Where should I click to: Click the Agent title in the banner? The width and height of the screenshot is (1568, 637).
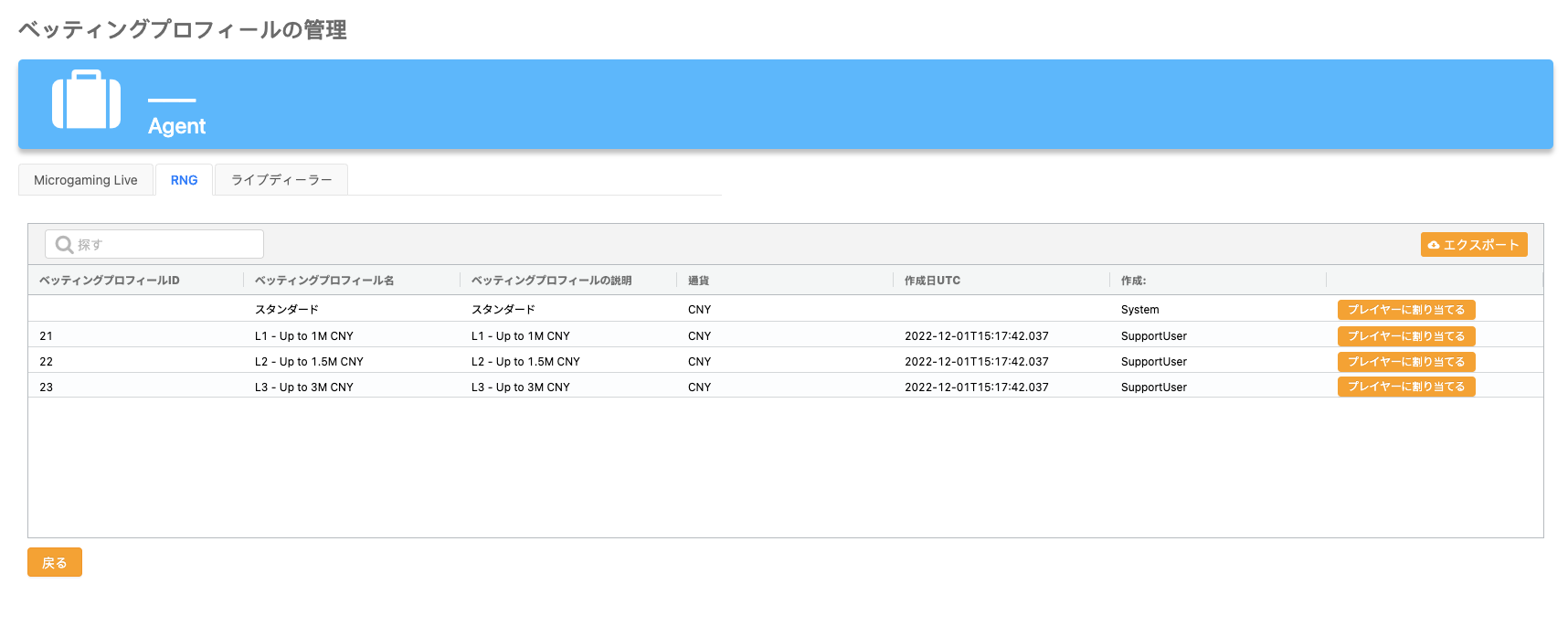click(176, 126)
